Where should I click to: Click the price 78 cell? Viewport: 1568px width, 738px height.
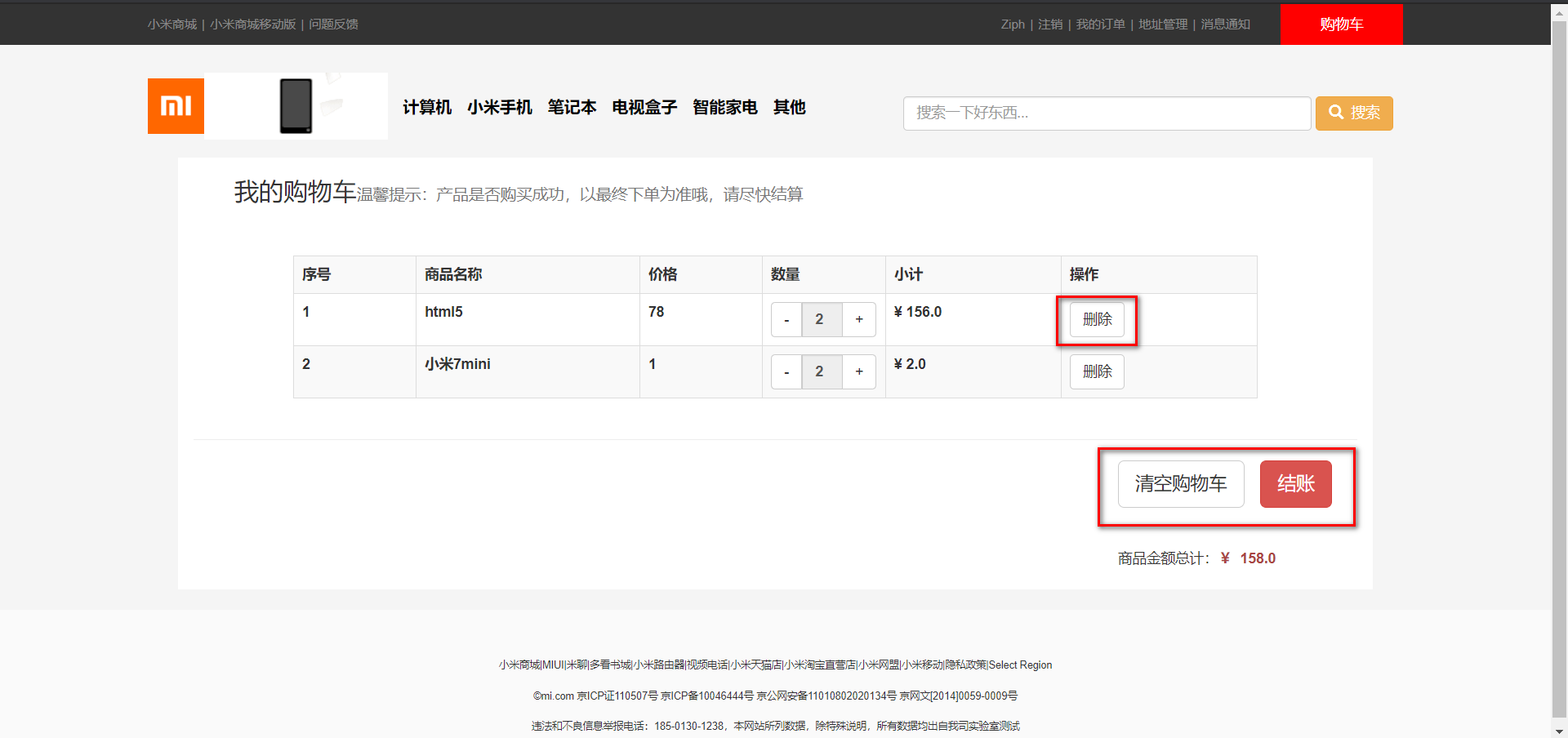701,319
